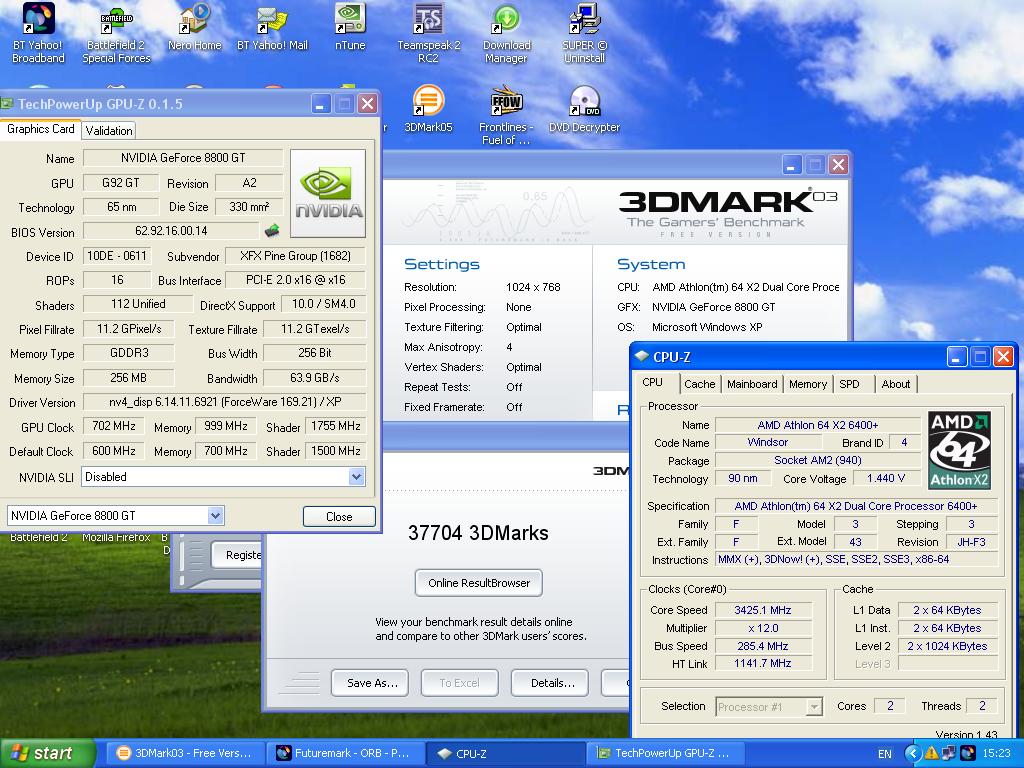Image resolution: width=1024 pixels, height=768 pixels.
Task: Switch to the Cache tab in CPU-Z
Action: click(699, 384)
